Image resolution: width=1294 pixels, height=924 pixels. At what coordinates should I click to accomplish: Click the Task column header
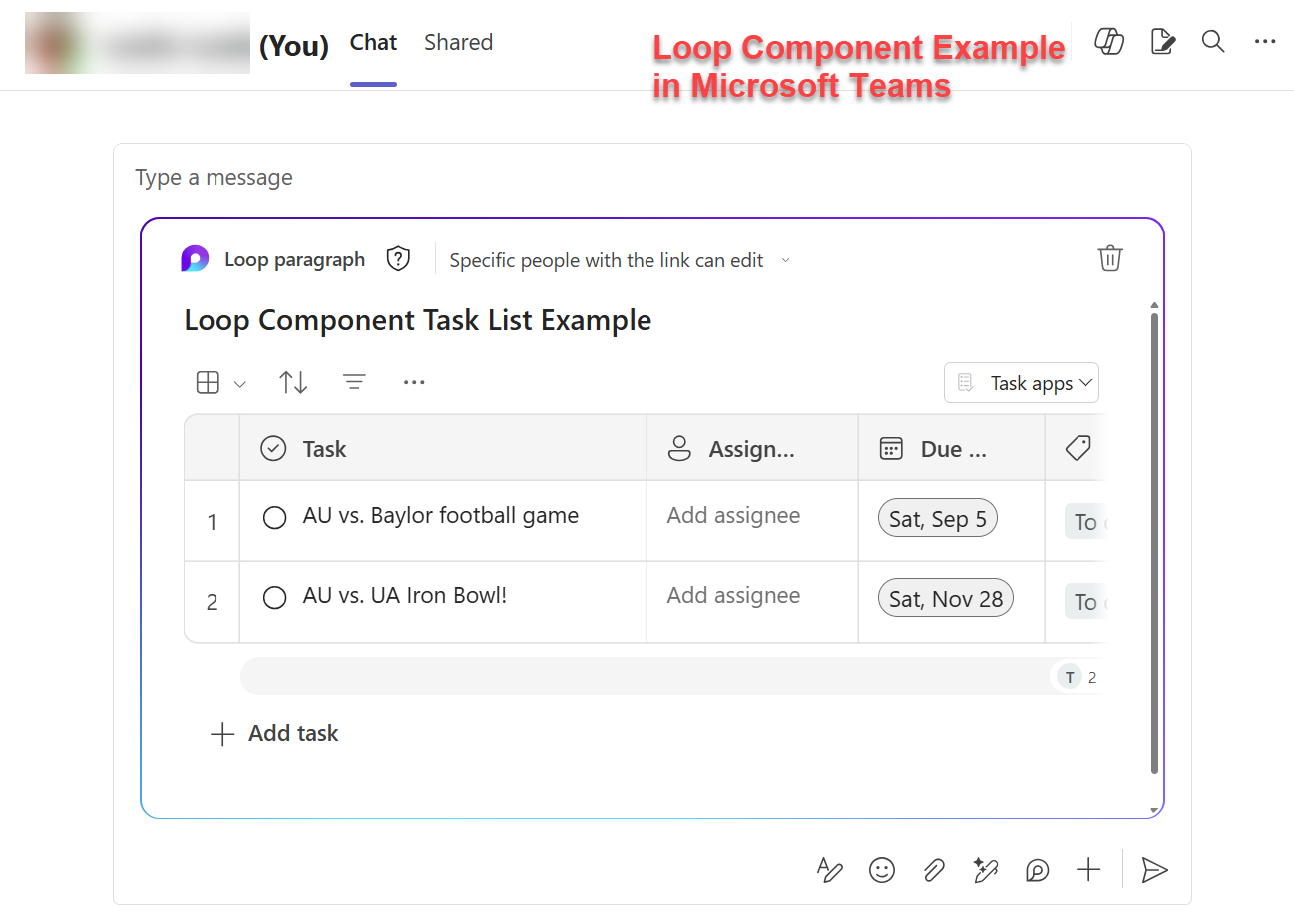[443, 448]
